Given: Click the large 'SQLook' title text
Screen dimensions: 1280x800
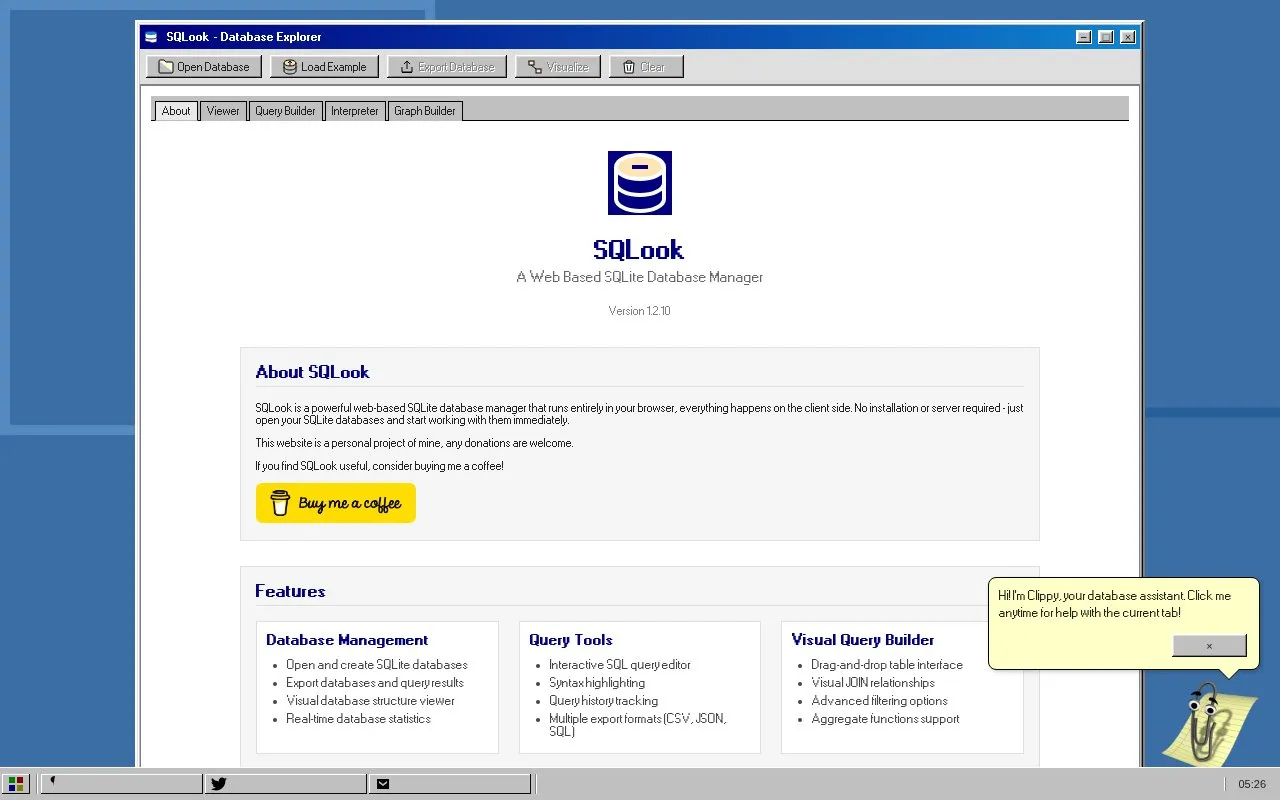Looking at the screenshot, I should point(638,249).
